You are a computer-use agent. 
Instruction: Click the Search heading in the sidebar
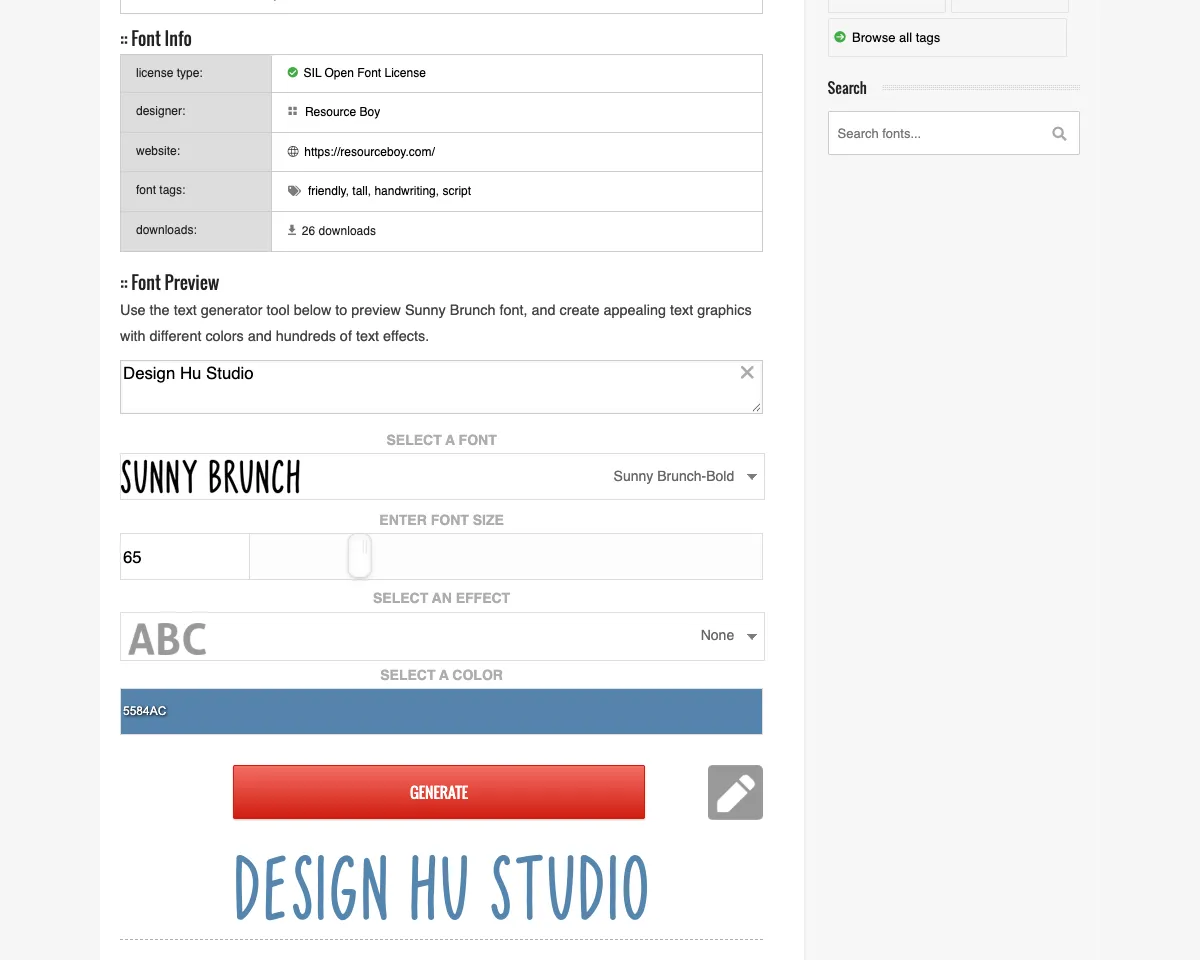(847, 88)
